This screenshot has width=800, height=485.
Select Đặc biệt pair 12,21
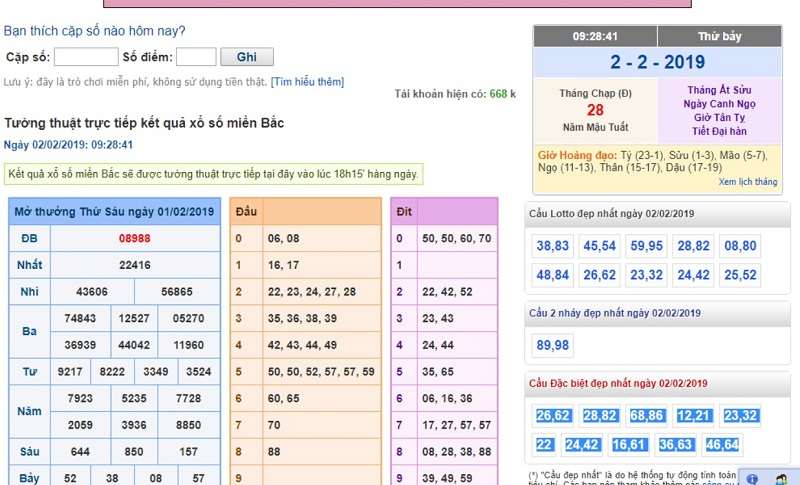pyautogui.click(x=693, y=416)
